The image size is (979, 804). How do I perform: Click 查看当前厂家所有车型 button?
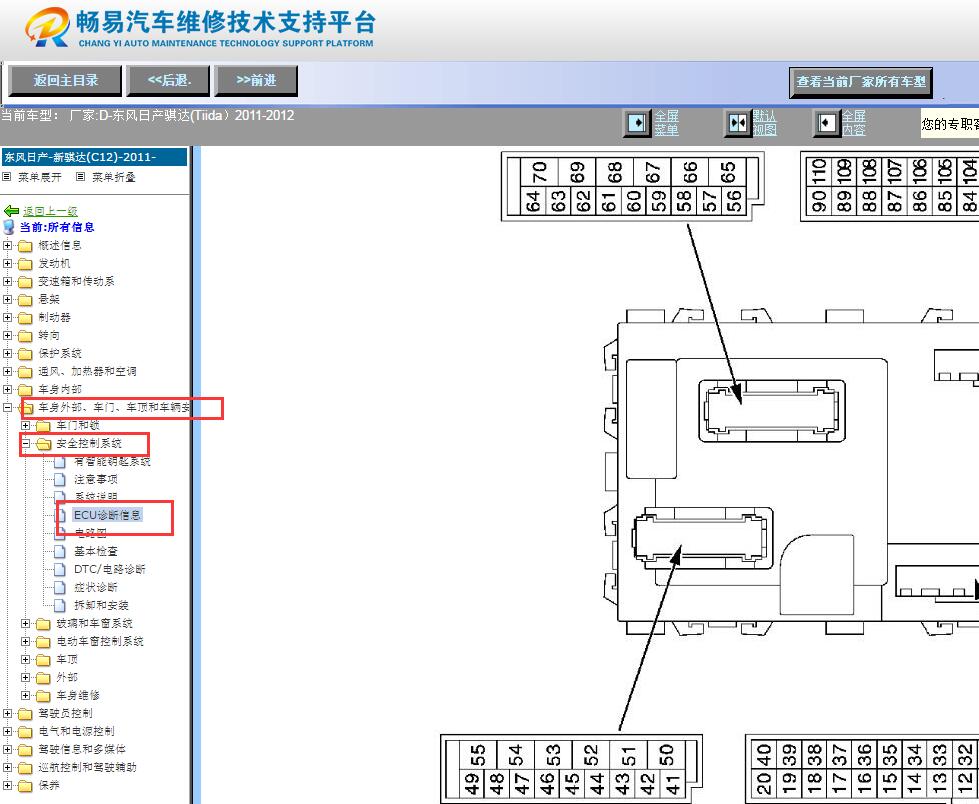(861, 82)
